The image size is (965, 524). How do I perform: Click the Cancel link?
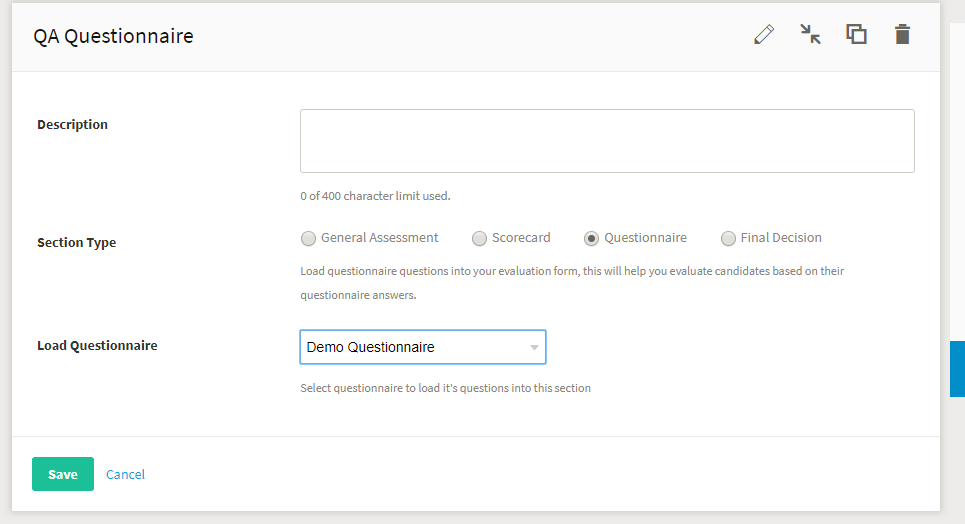[126, 474]
